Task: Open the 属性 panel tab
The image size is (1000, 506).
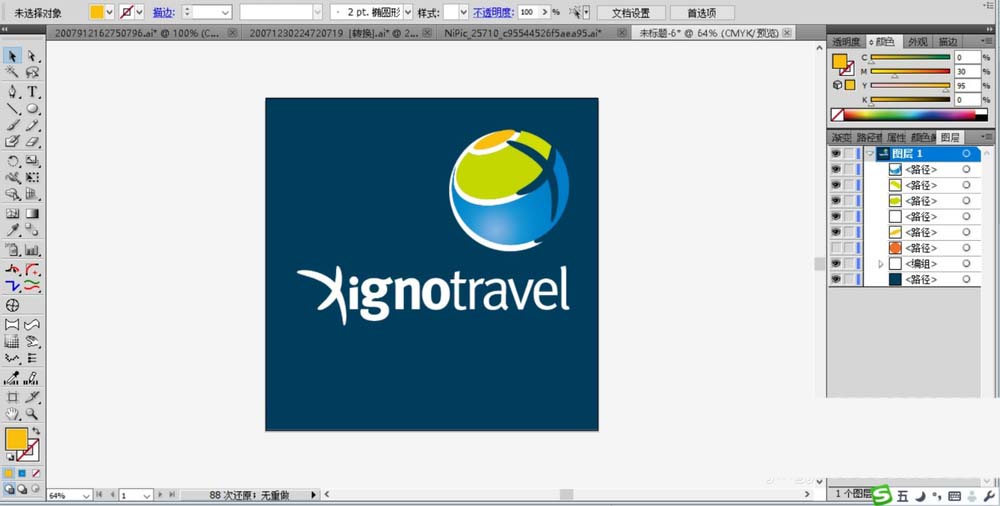Action: coord(896,137)
